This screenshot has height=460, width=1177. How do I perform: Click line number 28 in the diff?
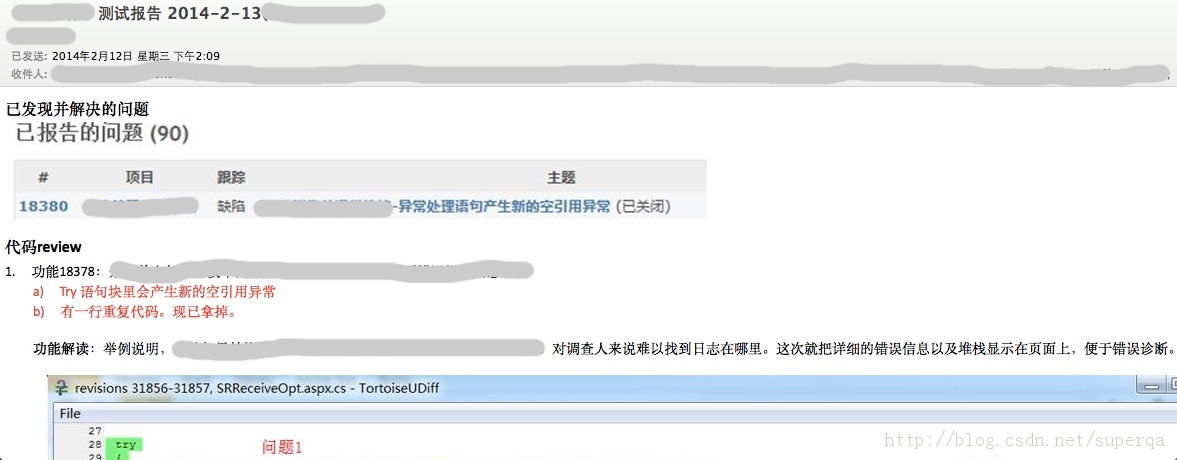(x=95, y=445)
